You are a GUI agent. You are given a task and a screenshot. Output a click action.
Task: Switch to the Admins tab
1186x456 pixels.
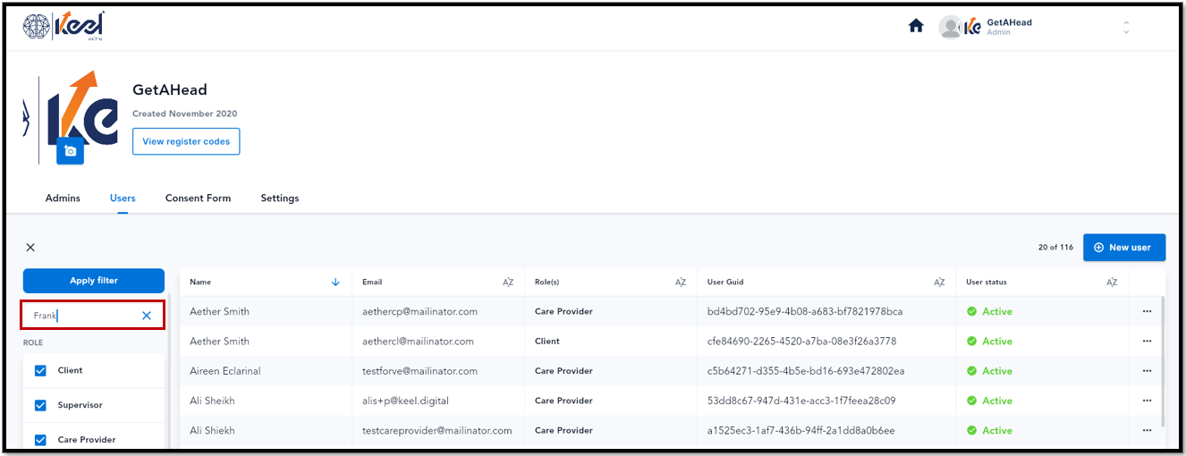point(63,198)
